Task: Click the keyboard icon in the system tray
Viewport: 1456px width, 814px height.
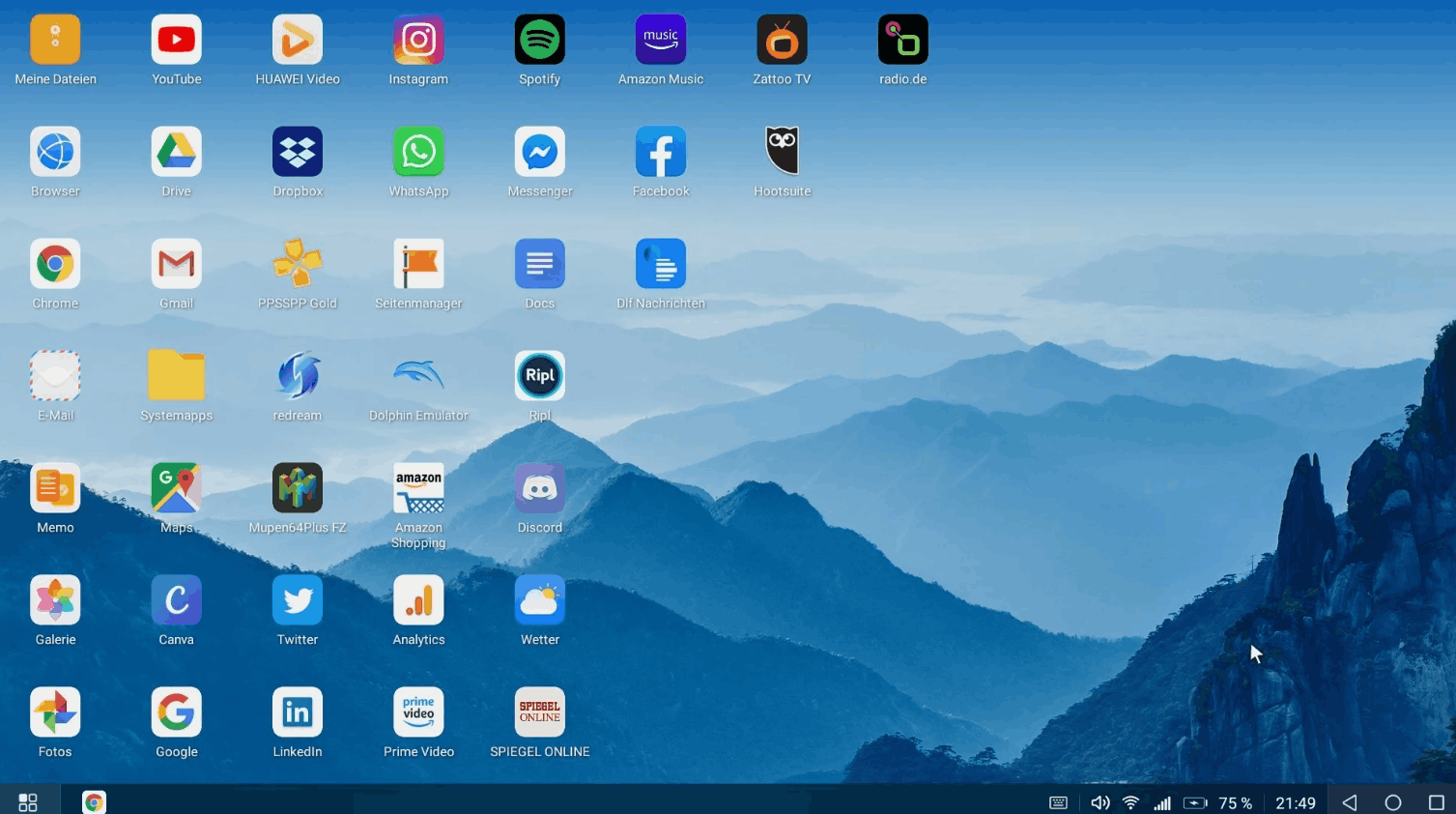Action: [x=1059, y=803]
